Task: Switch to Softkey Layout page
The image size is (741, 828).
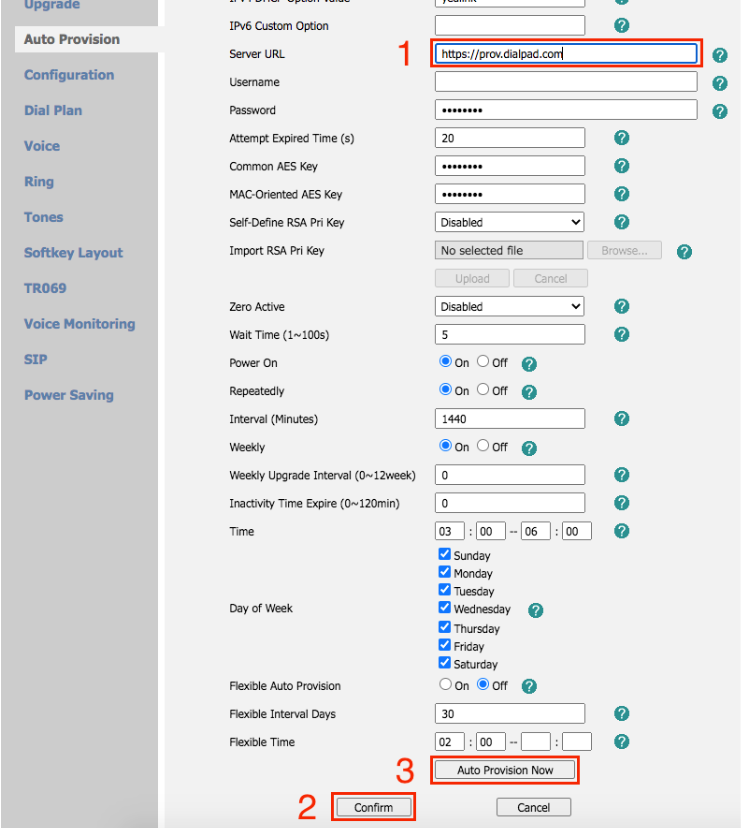Action: coord(73,253)
